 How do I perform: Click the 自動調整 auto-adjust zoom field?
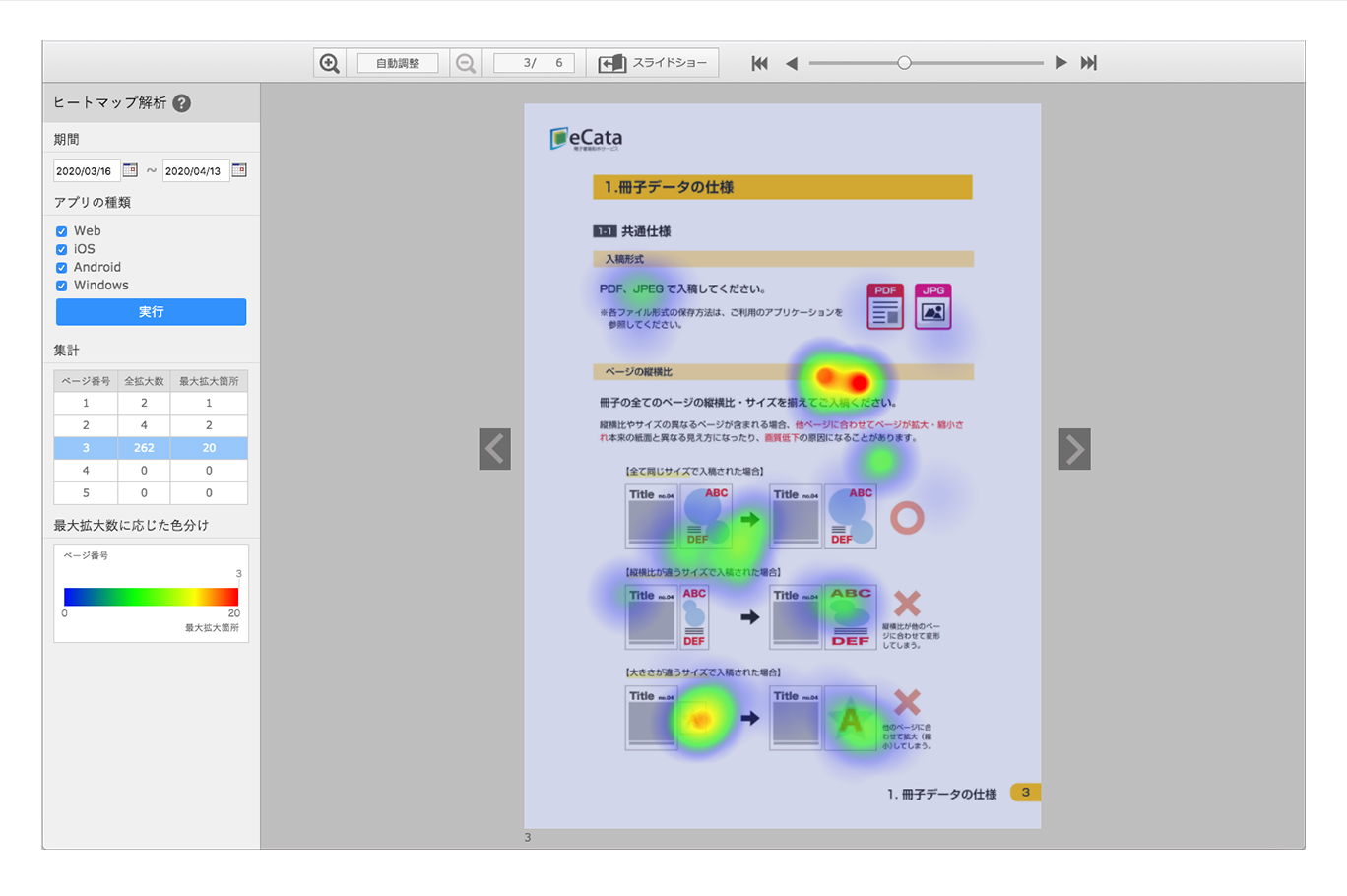pyautogui.click(x=398, y=63)
